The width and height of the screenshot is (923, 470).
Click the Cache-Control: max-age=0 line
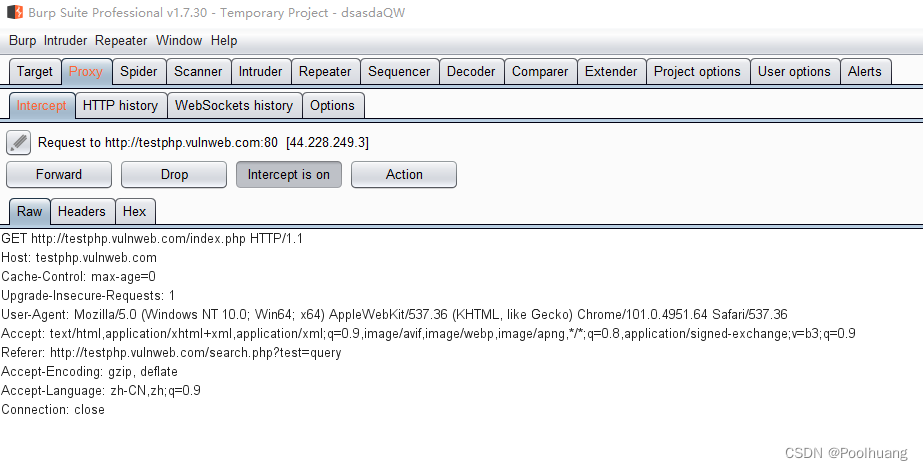click(x=78, y=276)
